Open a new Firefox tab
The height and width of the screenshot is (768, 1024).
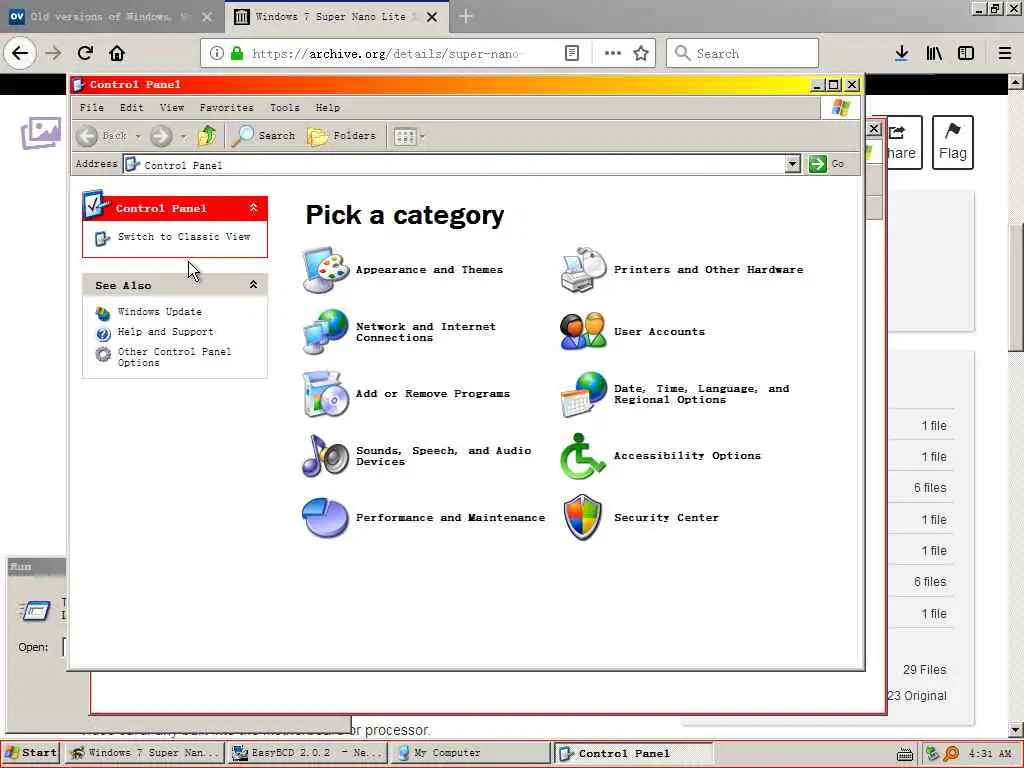(x=466, y=17)
